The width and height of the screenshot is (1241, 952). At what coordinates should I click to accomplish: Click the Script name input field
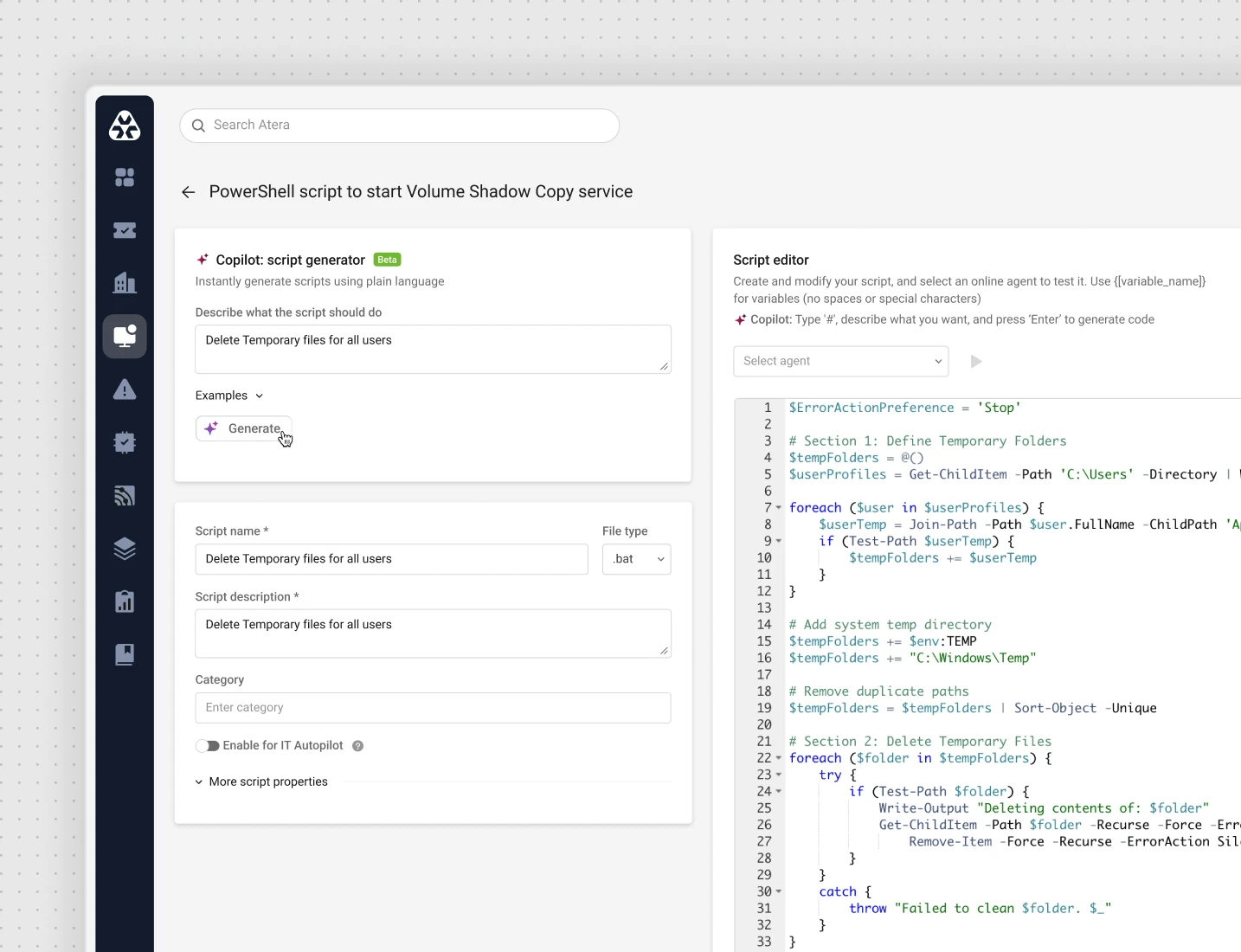pos(392,559)
